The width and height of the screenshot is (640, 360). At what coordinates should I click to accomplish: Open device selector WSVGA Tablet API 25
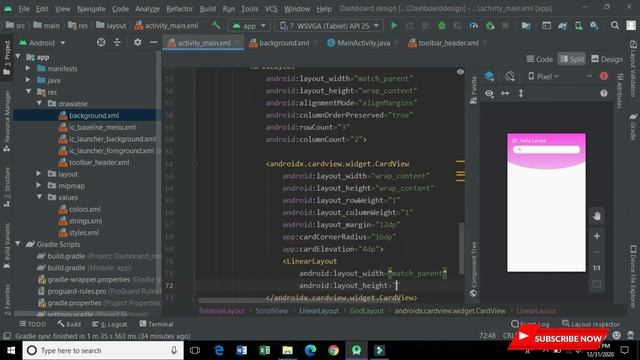329,26
